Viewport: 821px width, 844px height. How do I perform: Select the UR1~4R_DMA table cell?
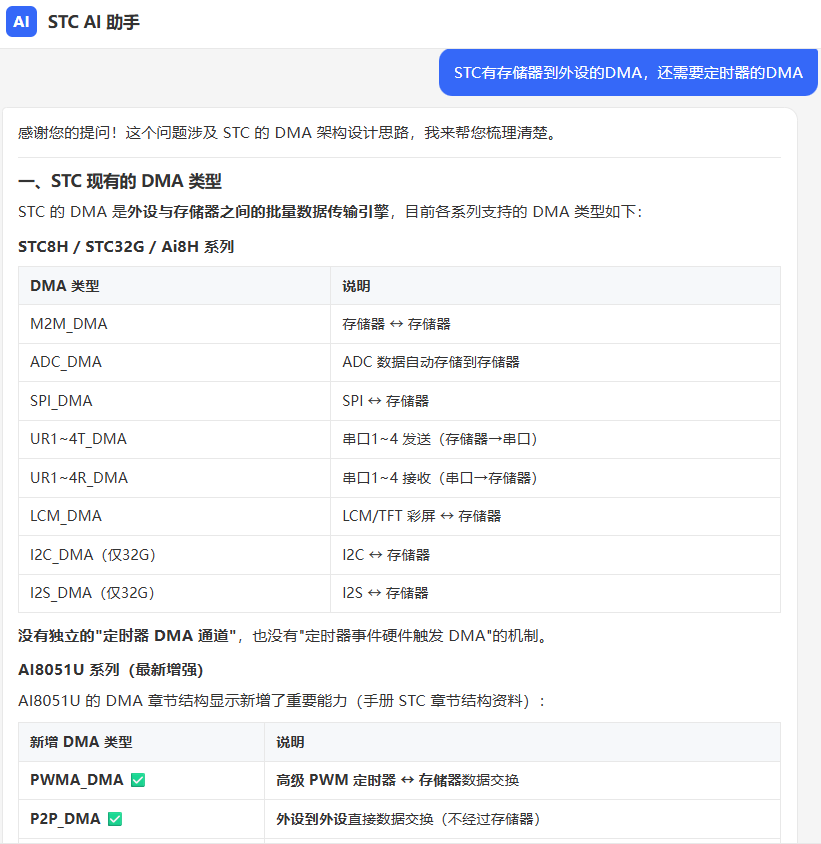tap(174, 478)
